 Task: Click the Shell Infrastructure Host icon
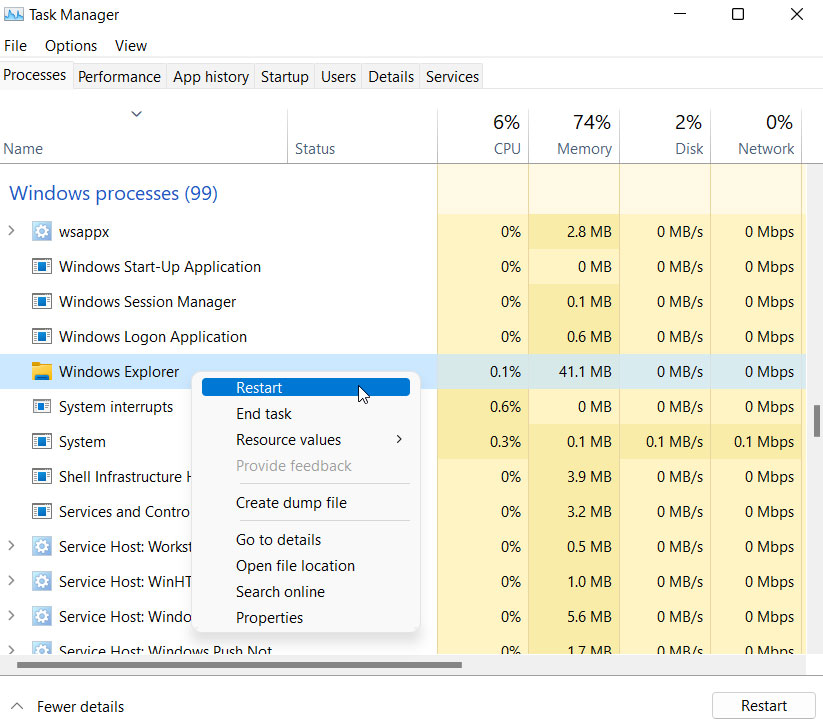41,476
